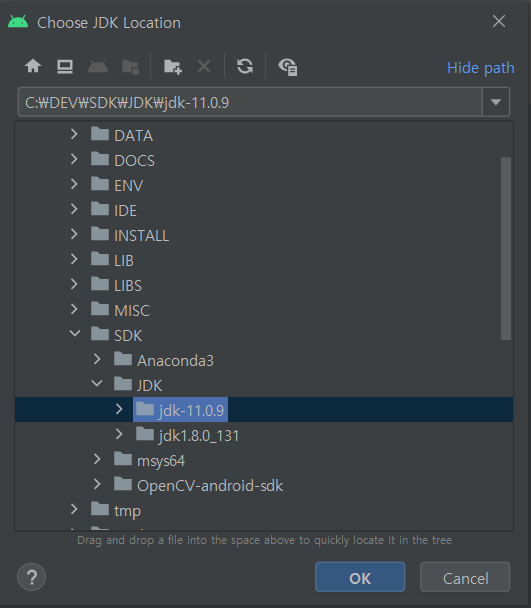Expand the DATA folder node

pos(74,134)
